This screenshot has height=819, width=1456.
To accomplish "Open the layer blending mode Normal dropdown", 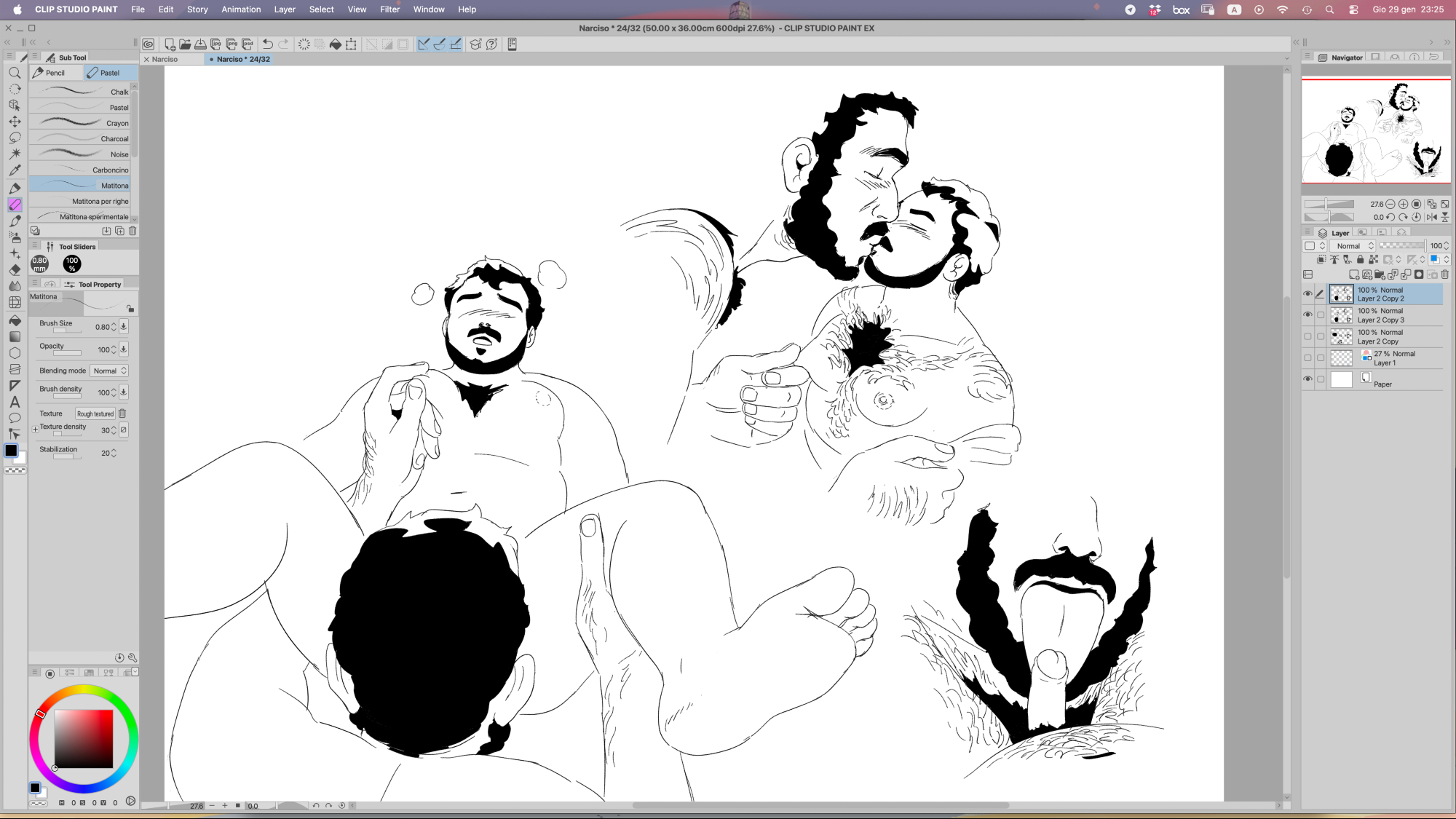I will (x=1353, y=246).
